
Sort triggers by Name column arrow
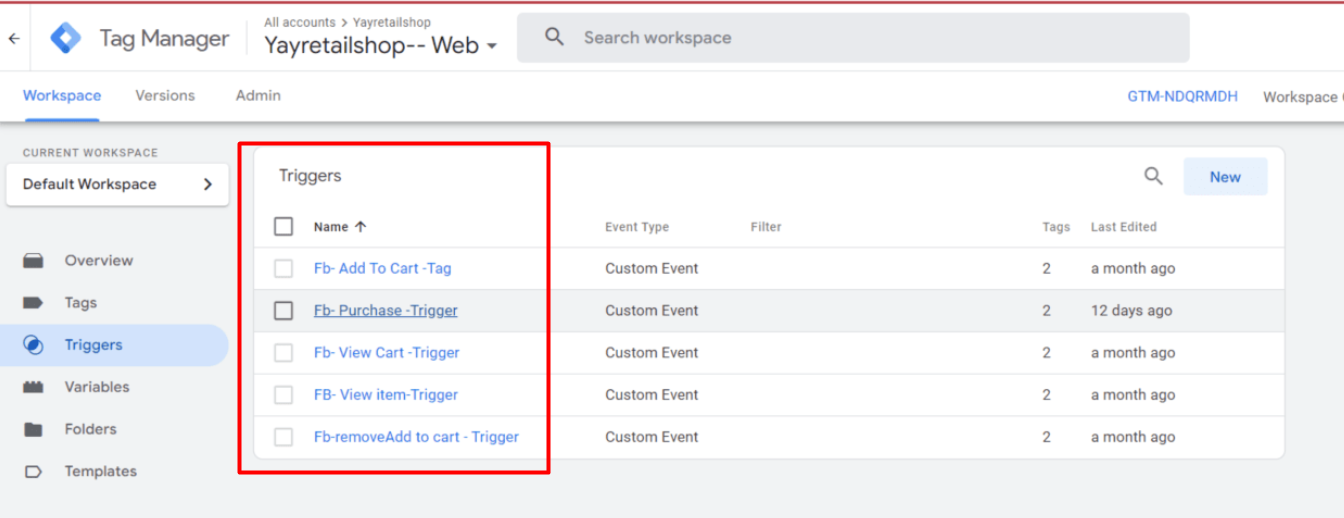(x=361, y=227)
